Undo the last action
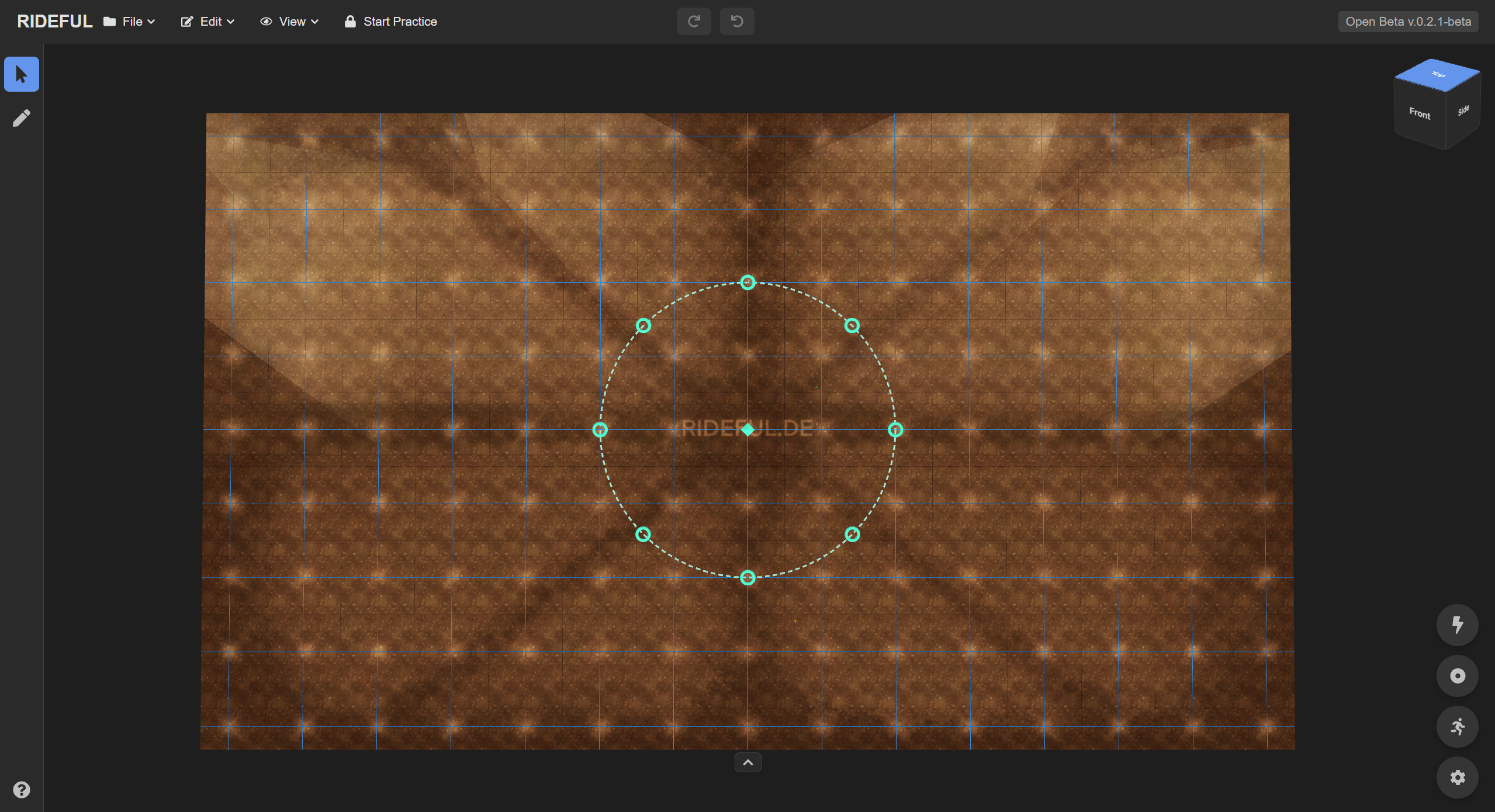 pos(736,21)
